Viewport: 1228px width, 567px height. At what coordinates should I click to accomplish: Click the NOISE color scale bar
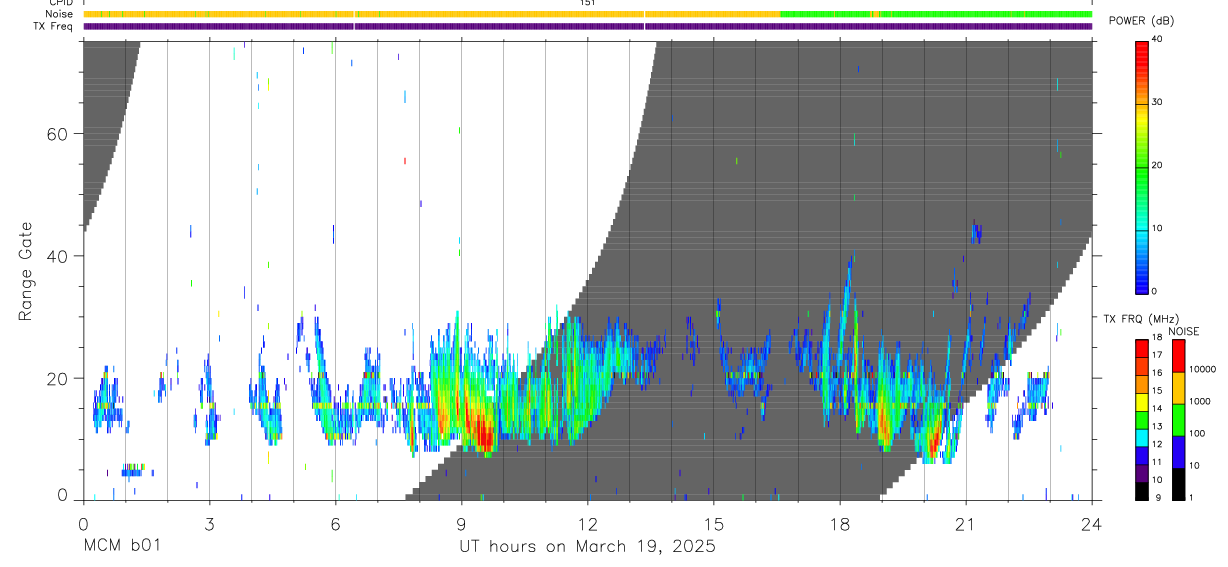tap(1179, 420)
